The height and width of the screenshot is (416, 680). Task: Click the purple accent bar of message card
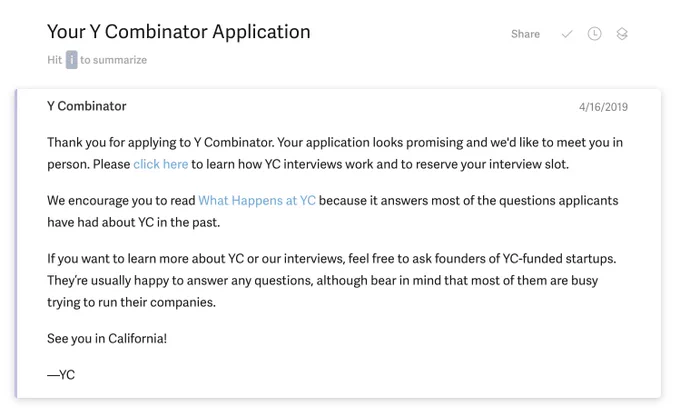click(16, 243)
